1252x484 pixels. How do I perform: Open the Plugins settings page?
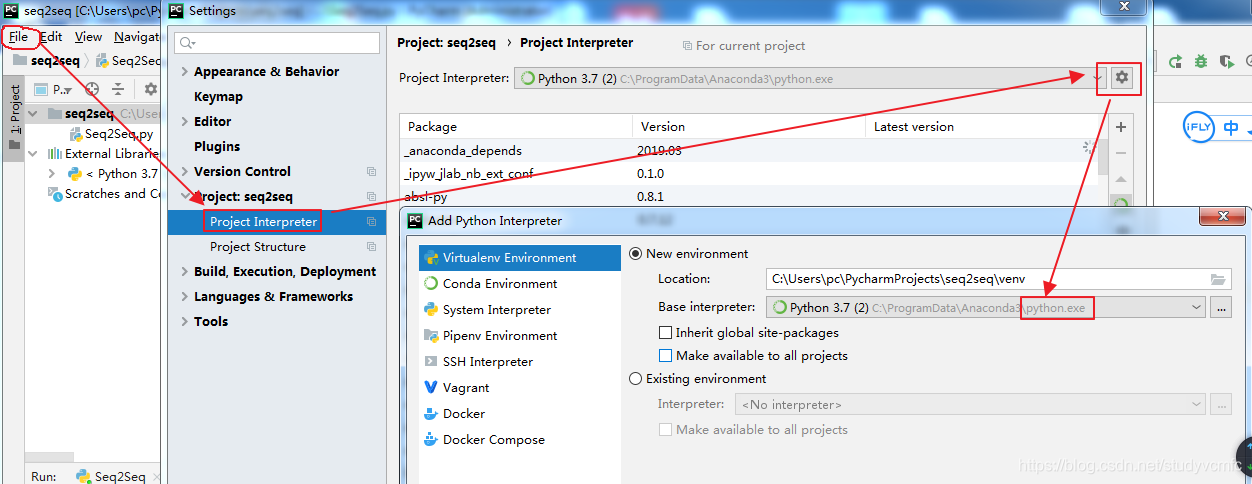(x=217, y=147)
